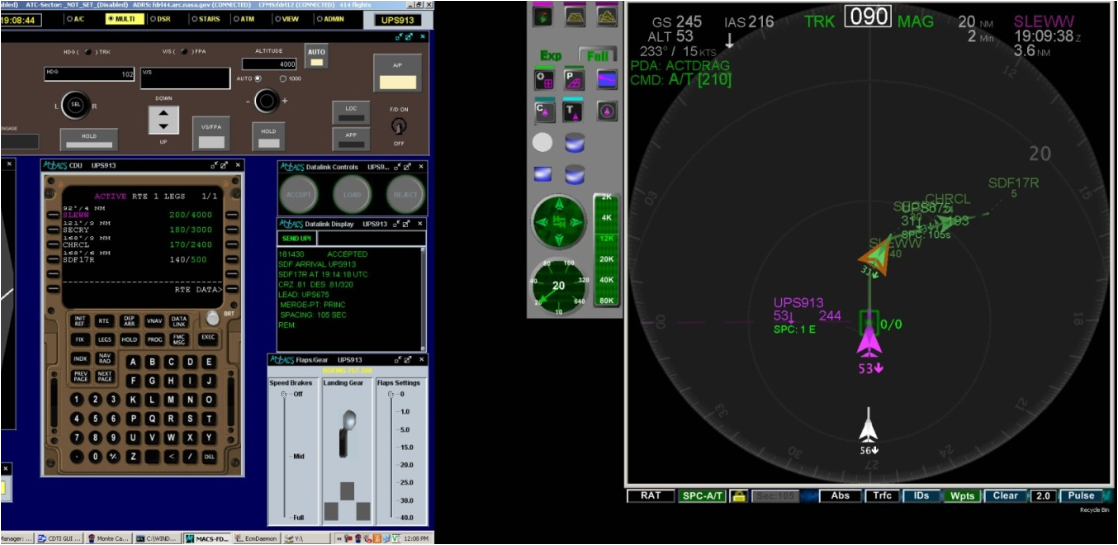Click the O grid overlay icon
Image resolution: width=1118 pixels, height=545 pixels.
[x=545, y=79]
